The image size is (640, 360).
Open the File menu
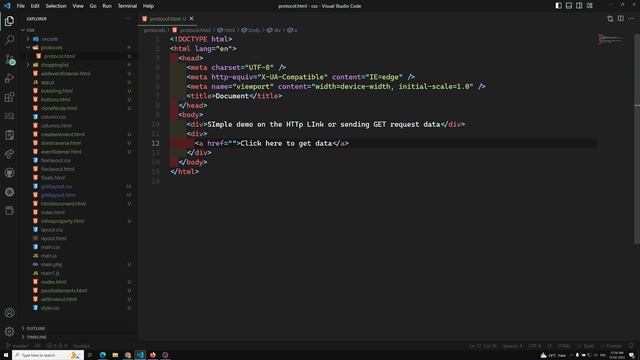click(x=20, y=6)
